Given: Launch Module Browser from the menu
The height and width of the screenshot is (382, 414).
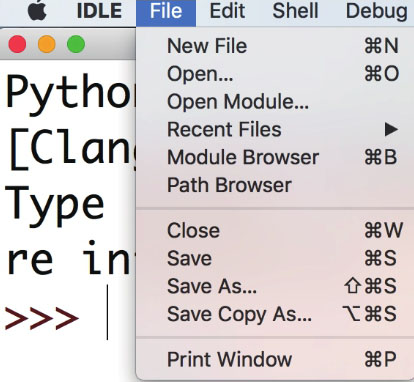Looking at the screenshot, I should (x=275, y=157).
